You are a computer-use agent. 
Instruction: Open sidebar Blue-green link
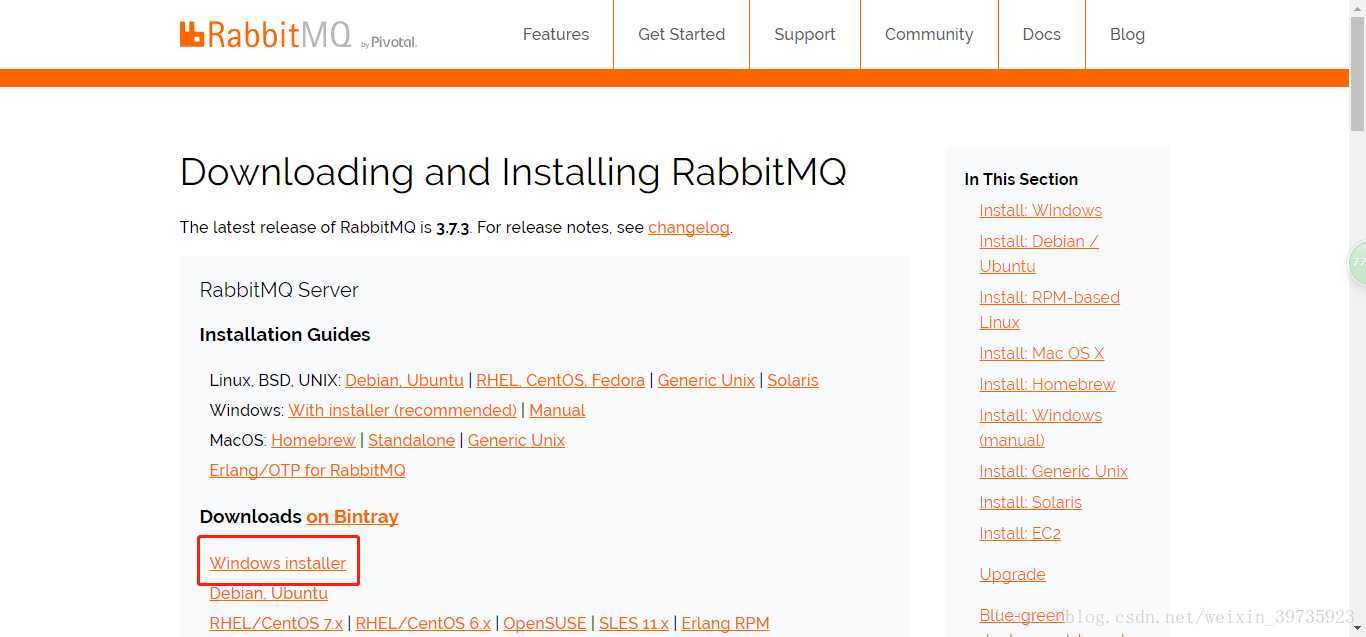(x=1022, y=615)
